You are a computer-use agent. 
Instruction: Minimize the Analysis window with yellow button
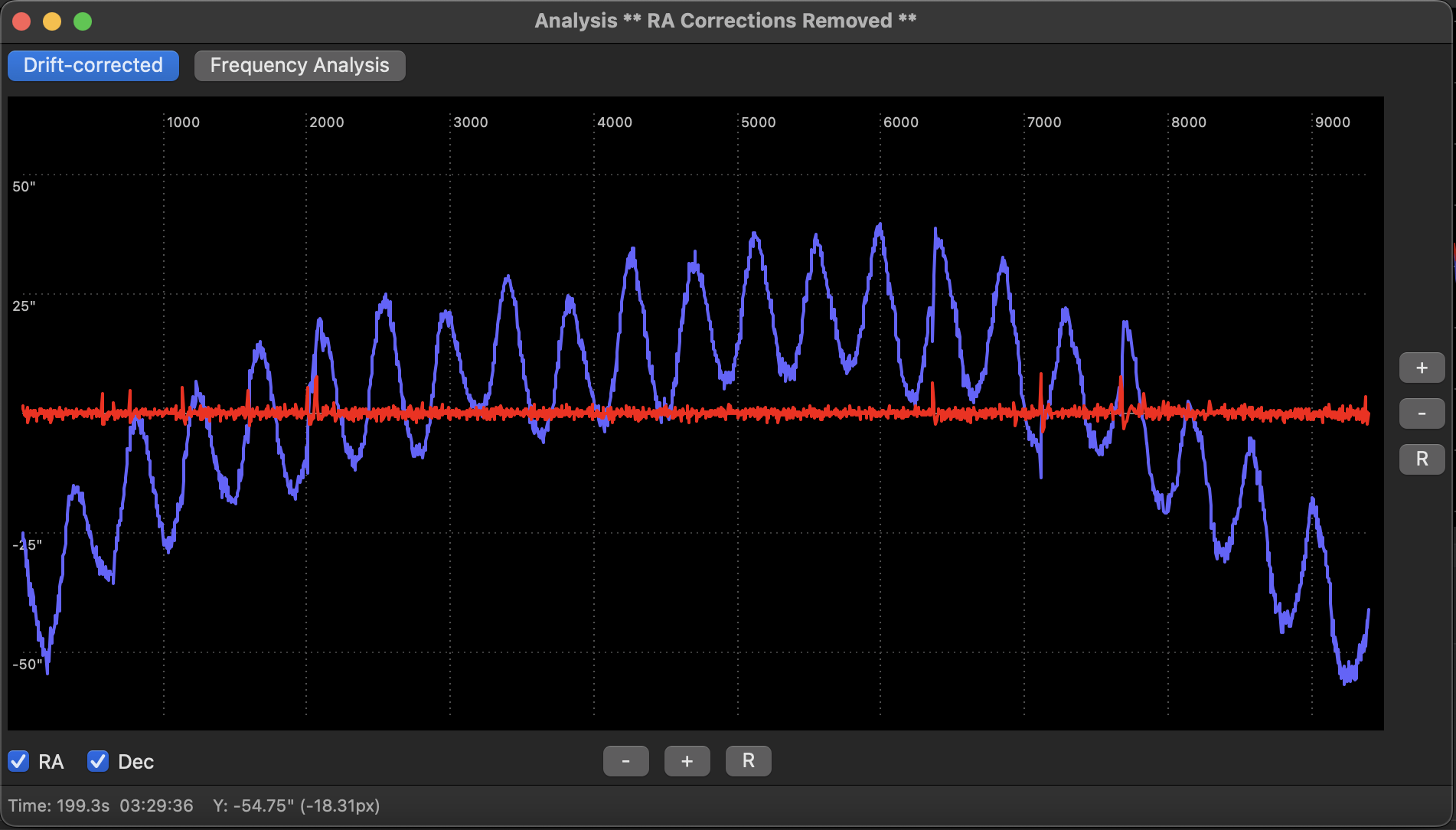[52, 21]
